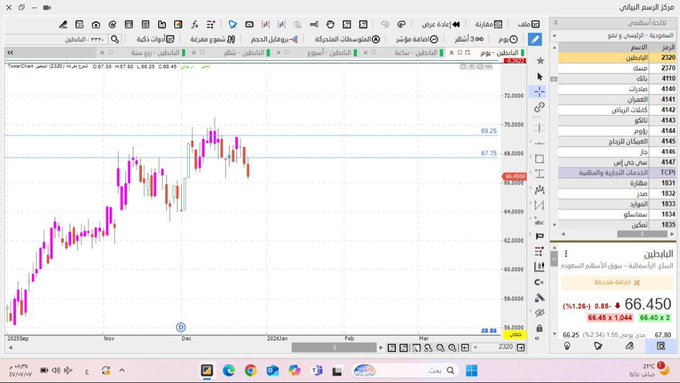Viewport: 680px width, 383px height.
Task: Click the greyed undo arrow
Action: [x=385, y=24]
